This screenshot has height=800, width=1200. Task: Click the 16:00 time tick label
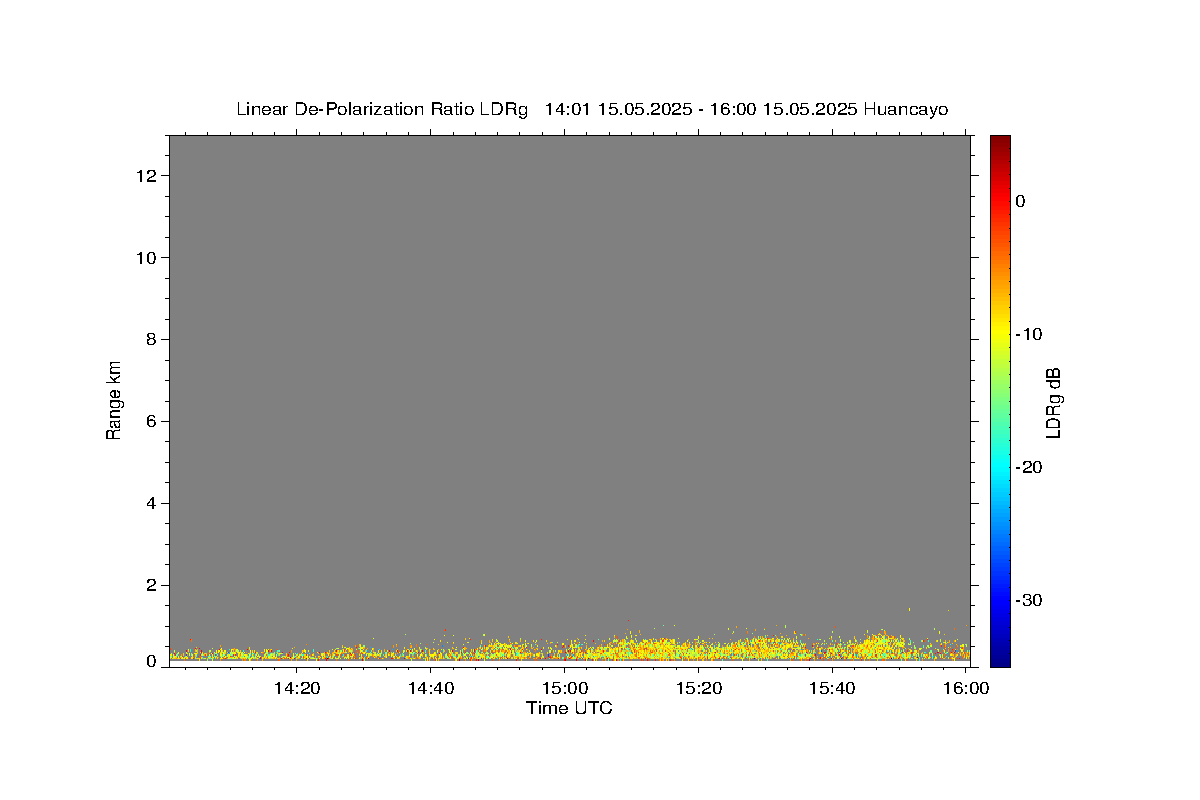tap(966, 688)
